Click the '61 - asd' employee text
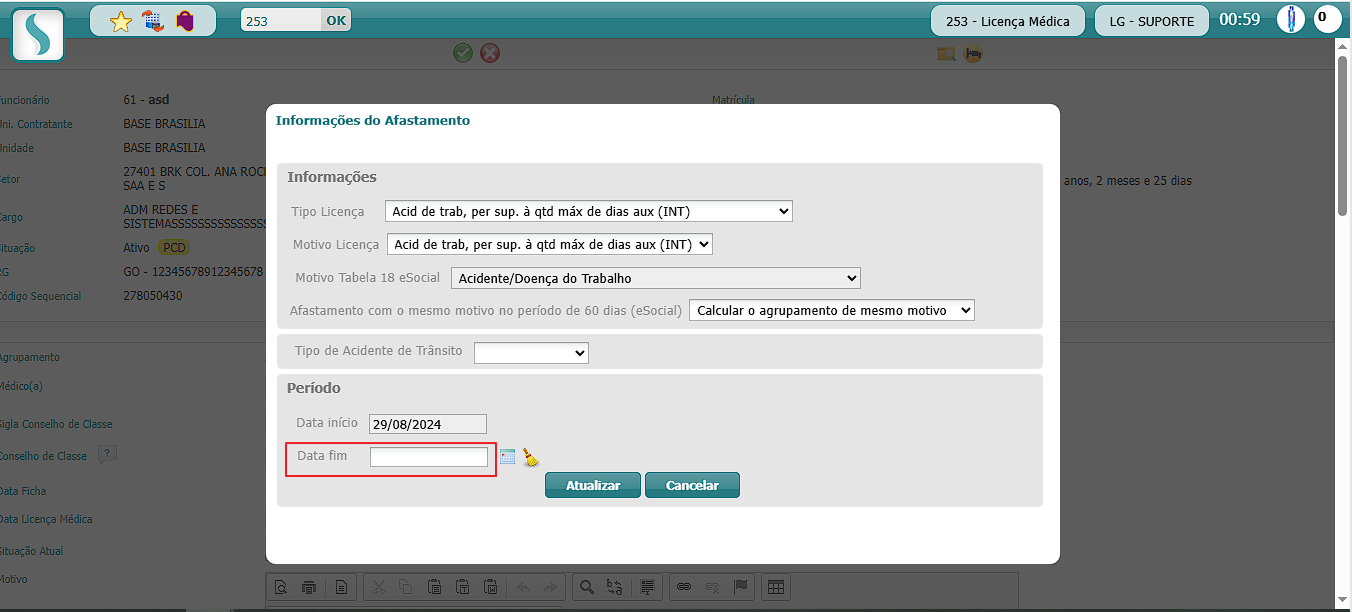The width and height of the screenshot is (1352, 612). 146,100
